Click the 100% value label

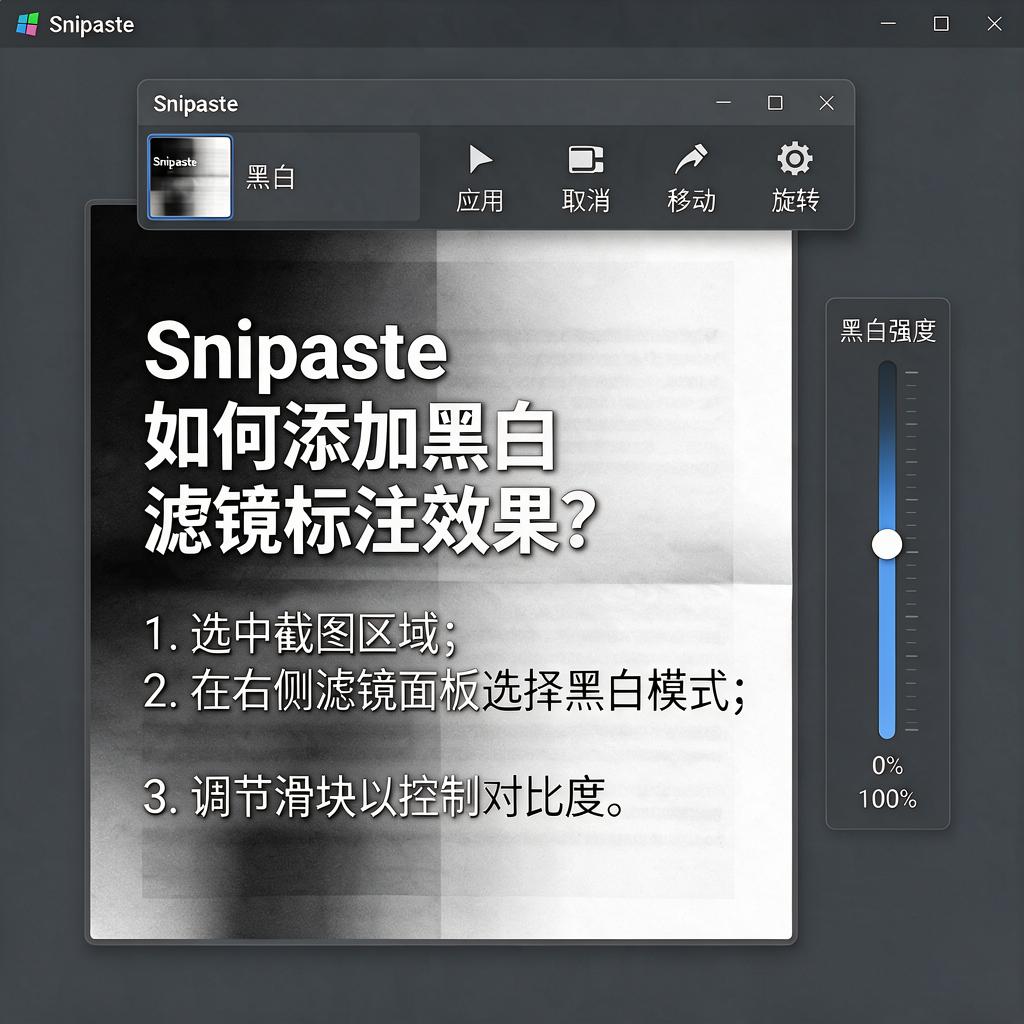(x=887, y=799)
